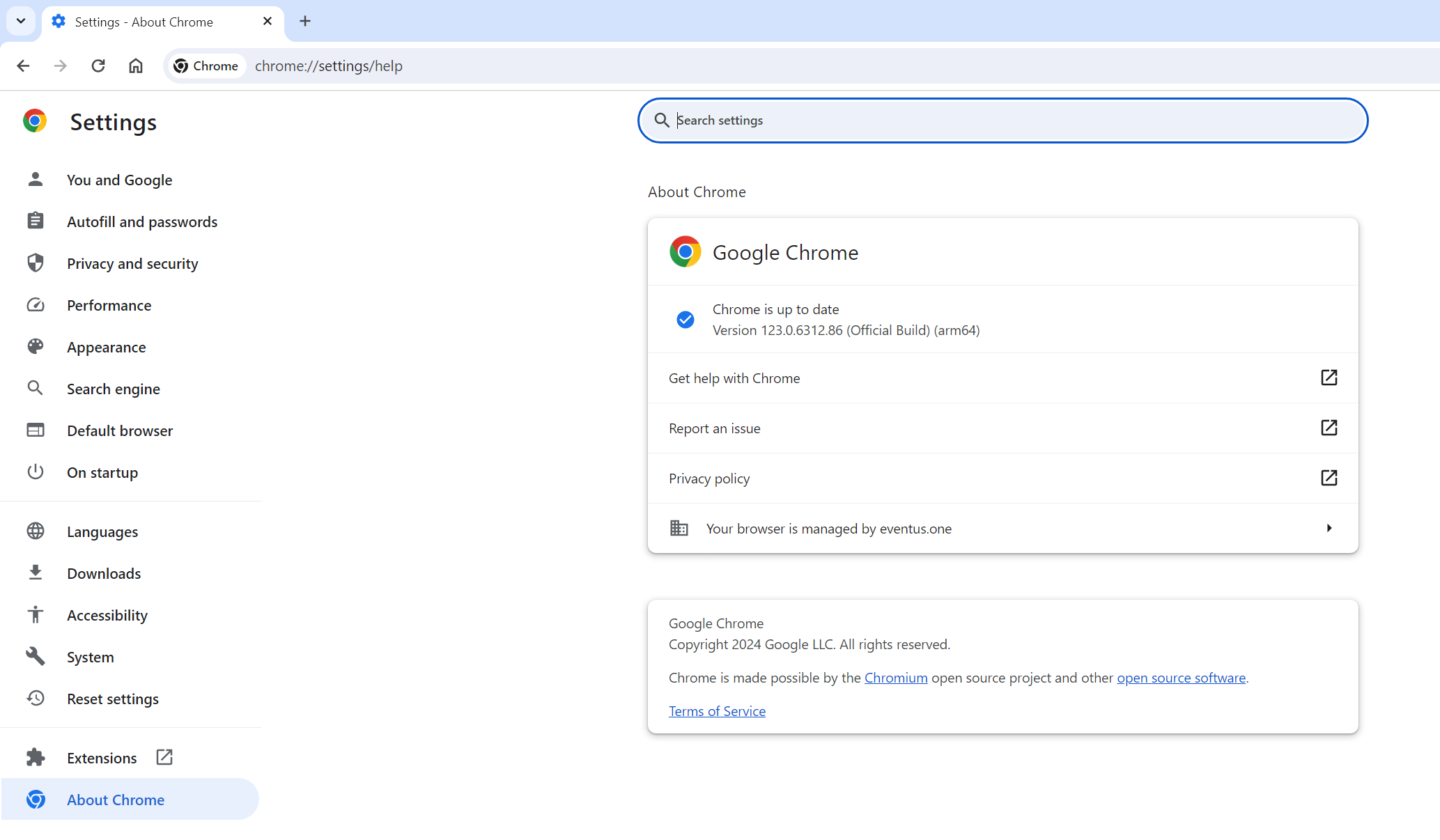The height and width of the screenshot is (840, 1440).
Task: Select the Reset settings history icon
Action: [x=36, y=698]
